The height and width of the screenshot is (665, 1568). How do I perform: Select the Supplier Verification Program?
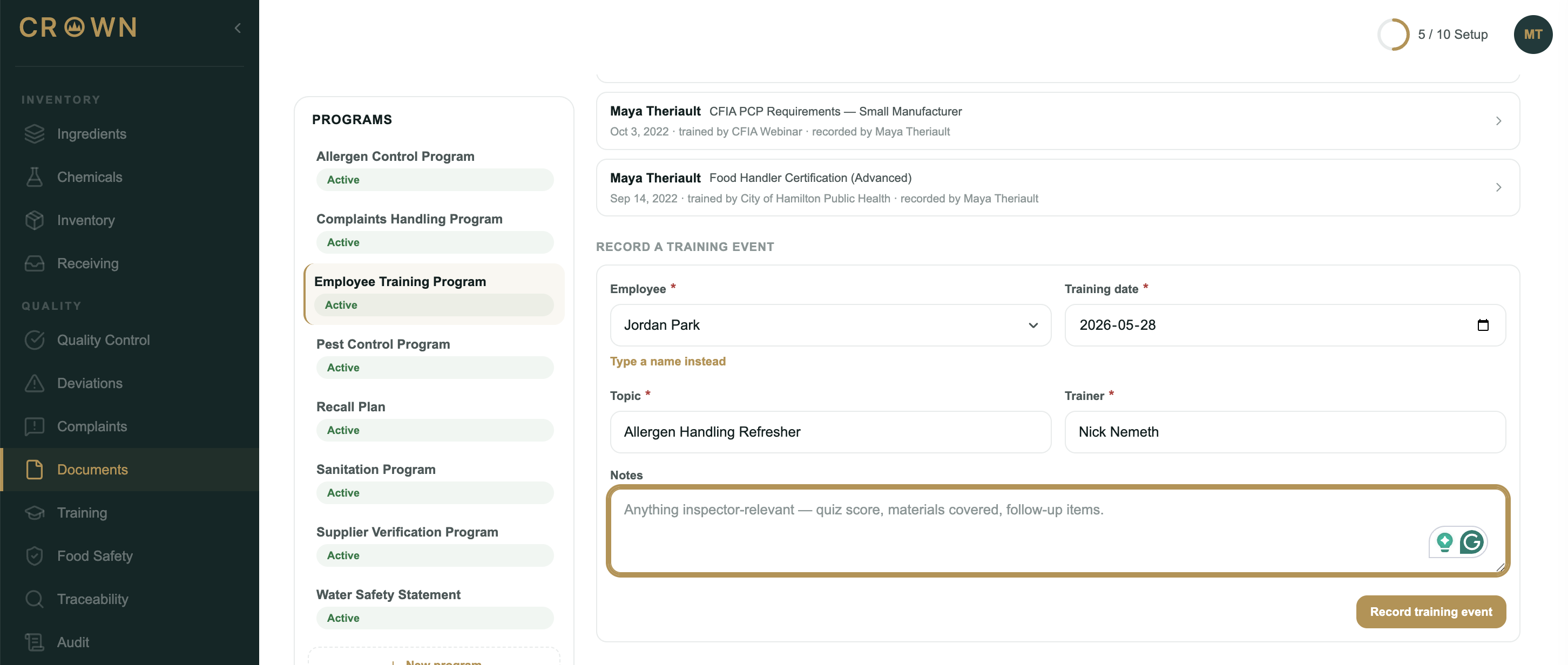(435, 545)
